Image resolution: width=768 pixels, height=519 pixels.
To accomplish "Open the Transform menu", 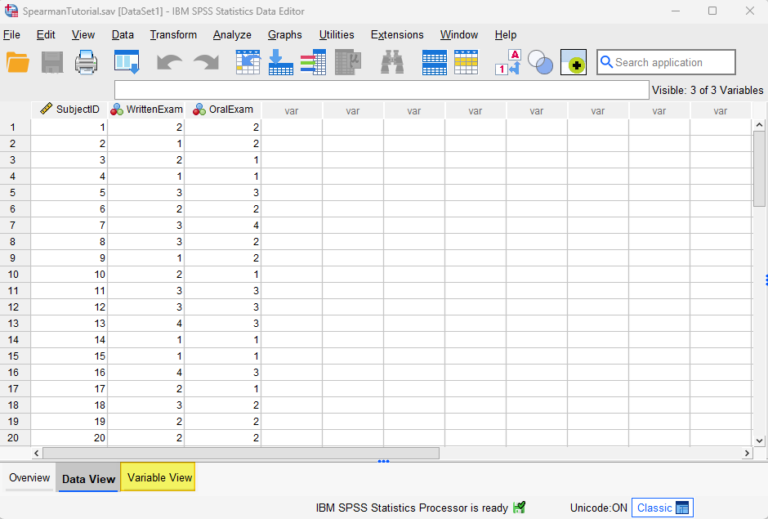I will point(173,35).
